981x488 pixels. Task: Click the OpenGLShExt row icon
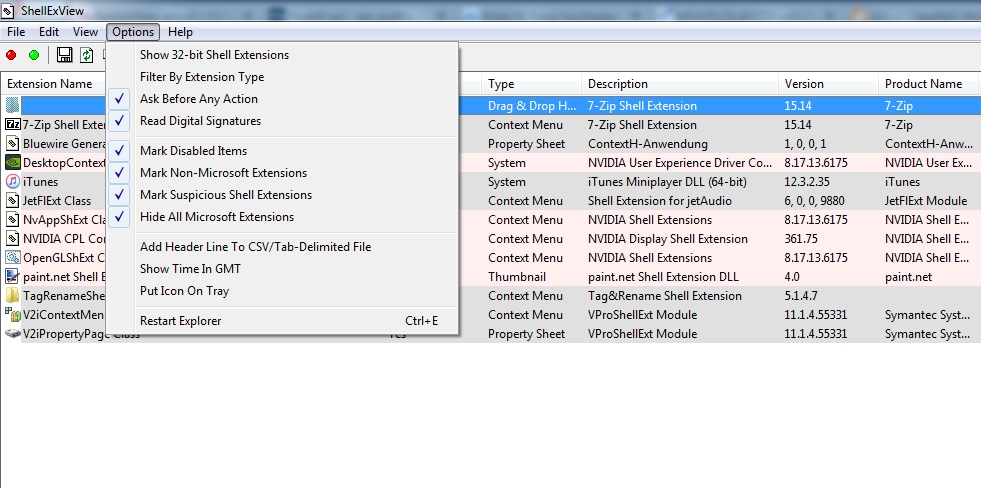click(x=13, y=258)
